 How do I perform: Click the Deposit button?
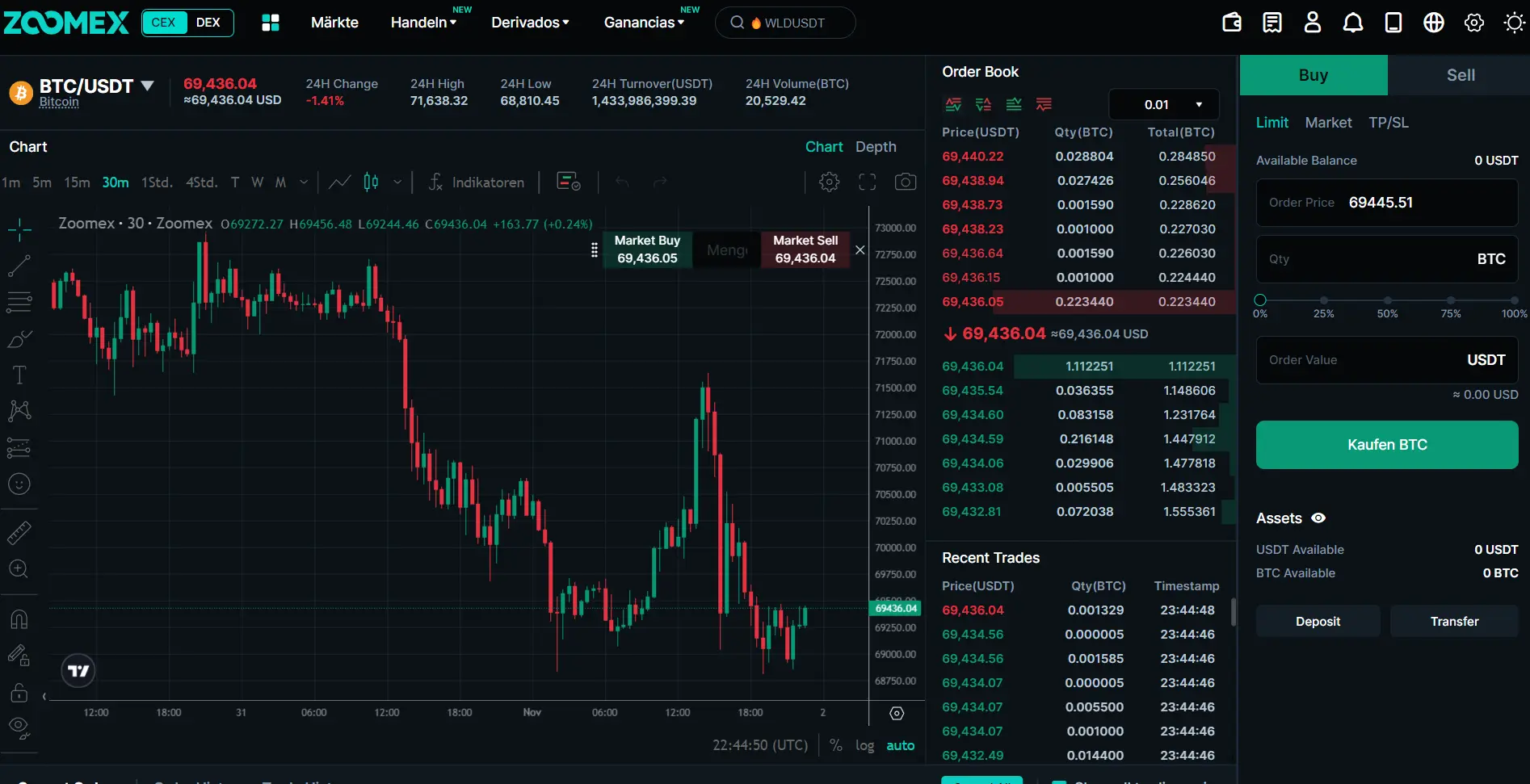coord(1318,622)
